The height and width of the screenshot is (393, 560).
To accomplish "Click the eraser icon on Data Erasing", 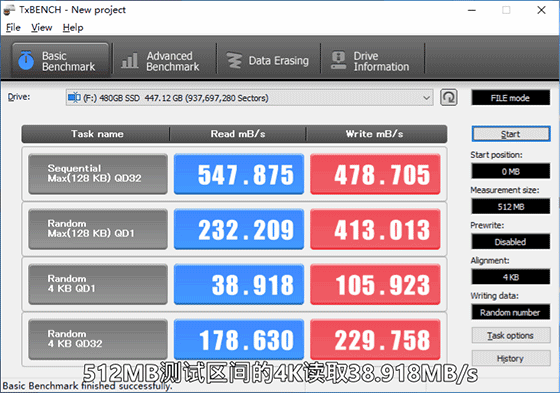I will coord(234,60).
